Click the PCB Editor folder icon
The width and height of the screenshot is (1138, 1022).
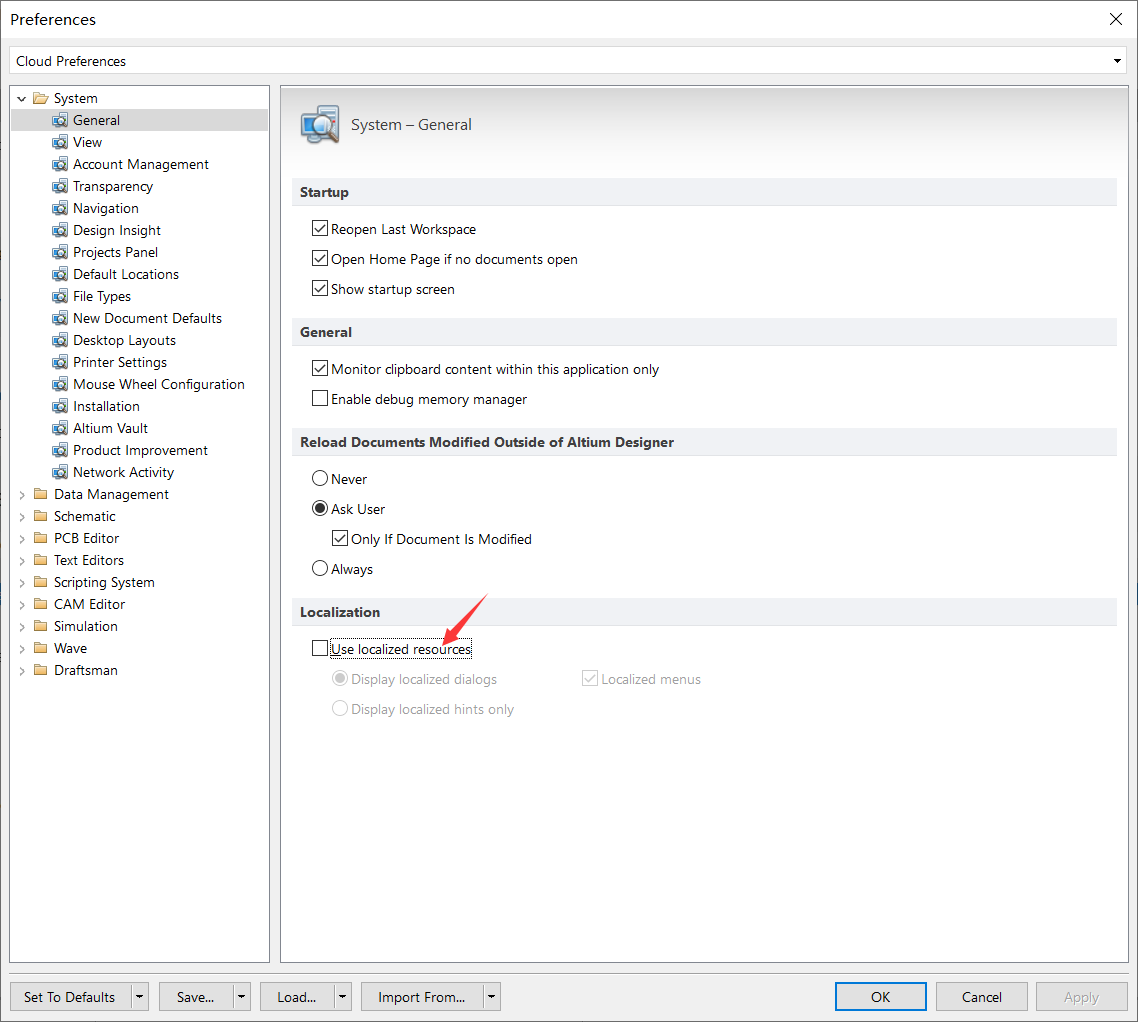pos(41,539)
